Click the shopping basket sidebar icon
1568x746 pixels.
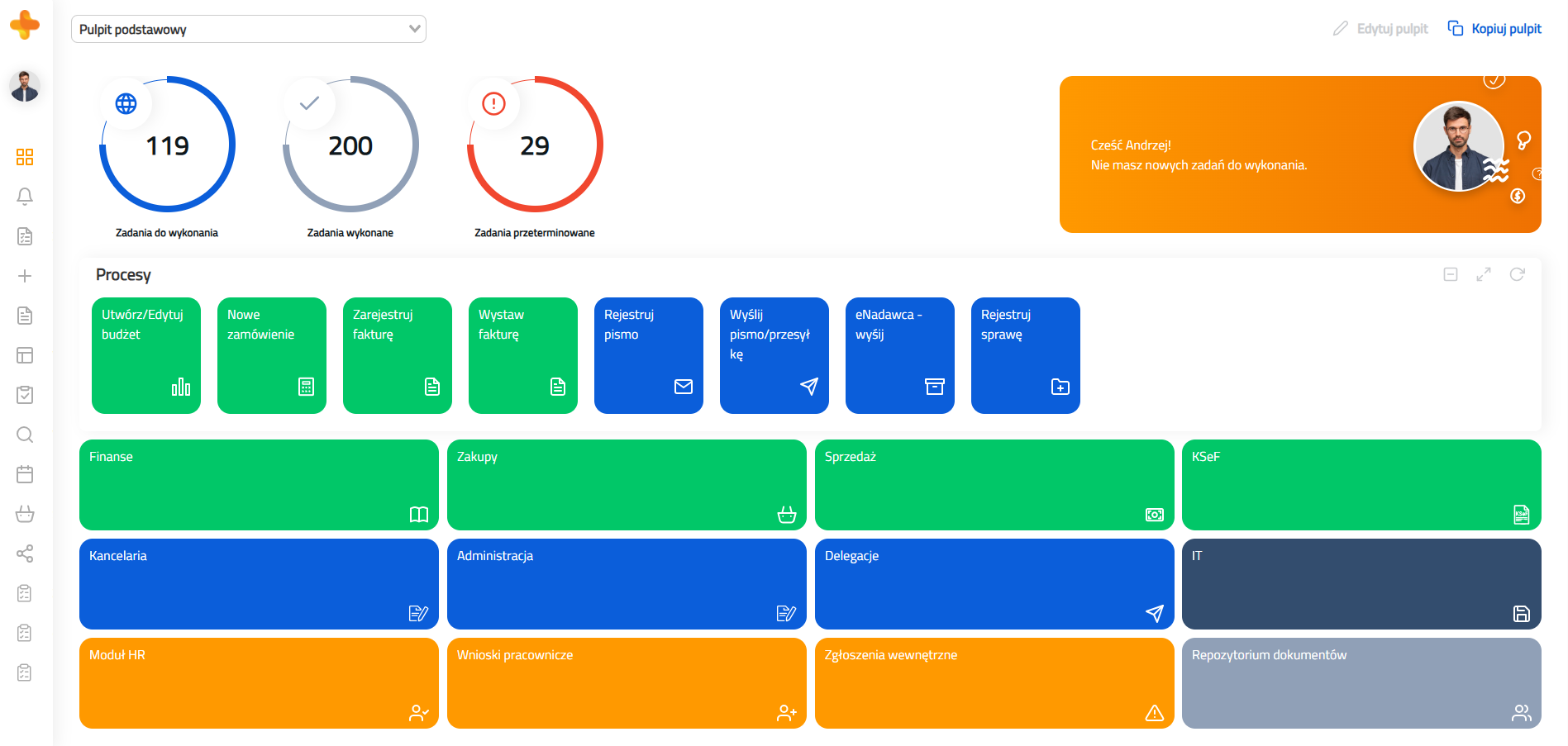[25, 514]
